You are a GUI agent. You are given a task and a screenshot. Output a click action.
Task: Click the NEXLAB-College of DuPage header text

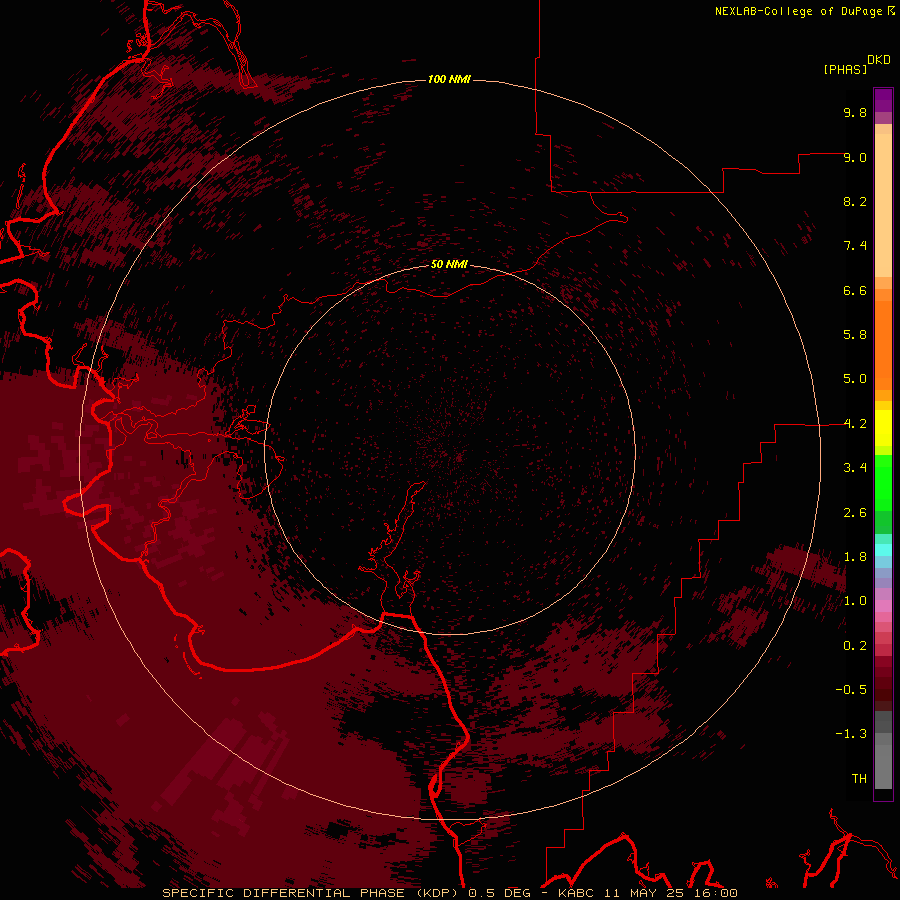click(800, 11)
